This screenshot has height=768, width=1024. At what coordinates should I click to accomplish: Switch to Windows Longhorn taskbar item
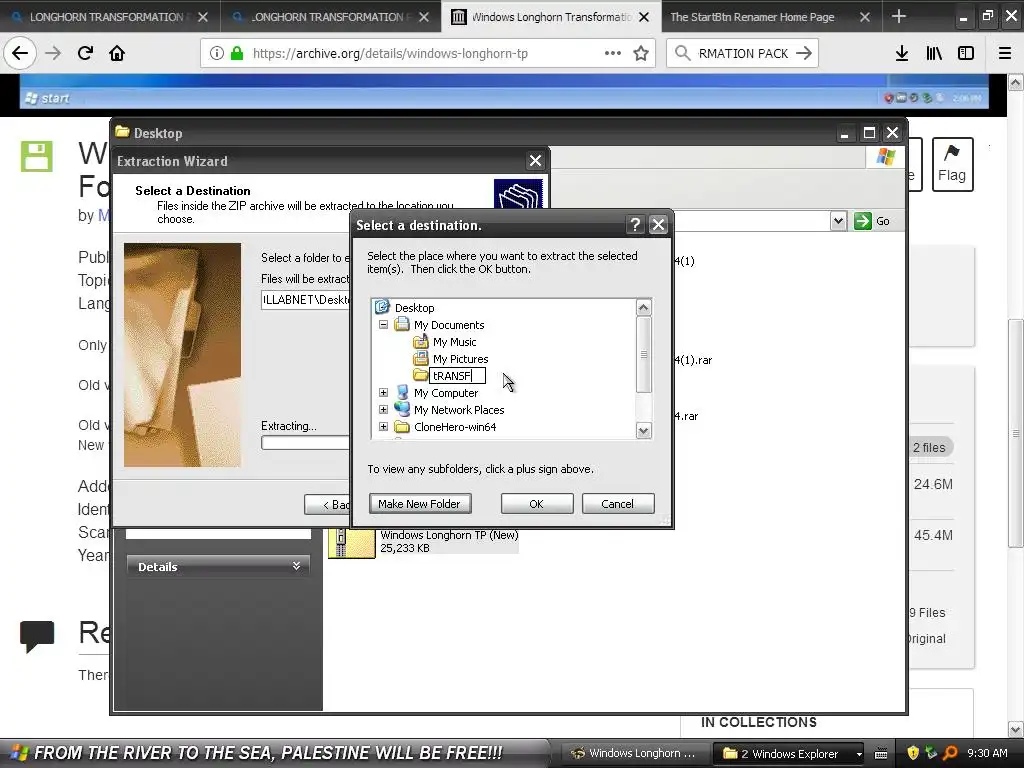pos(633,753)
